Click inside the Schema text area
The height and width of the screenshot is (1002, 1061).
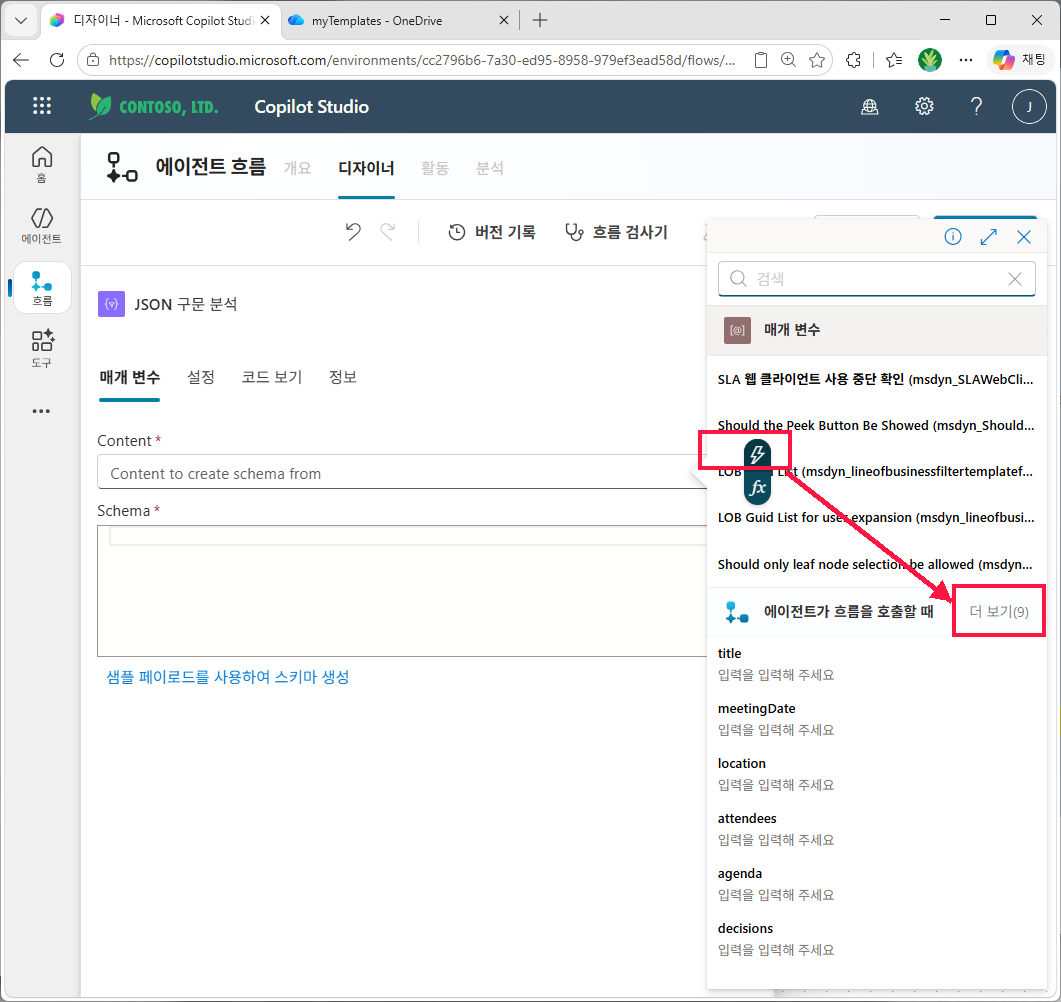click(402, 591)
